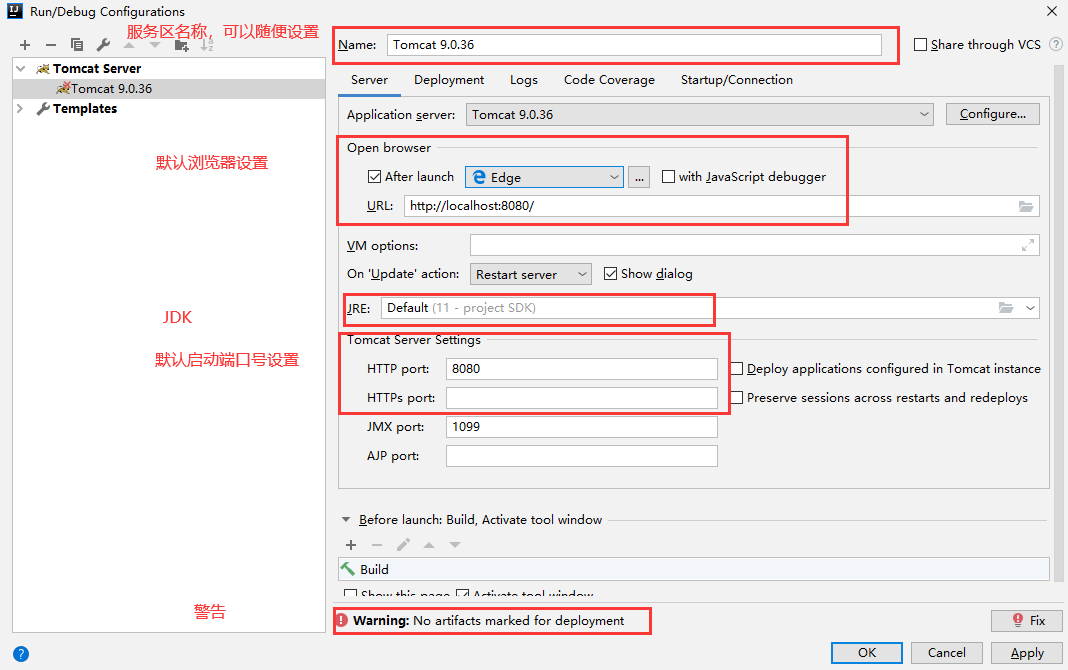Click the Name input field
The height and width of the screenshot is (670, 1068).
point(634,45)
